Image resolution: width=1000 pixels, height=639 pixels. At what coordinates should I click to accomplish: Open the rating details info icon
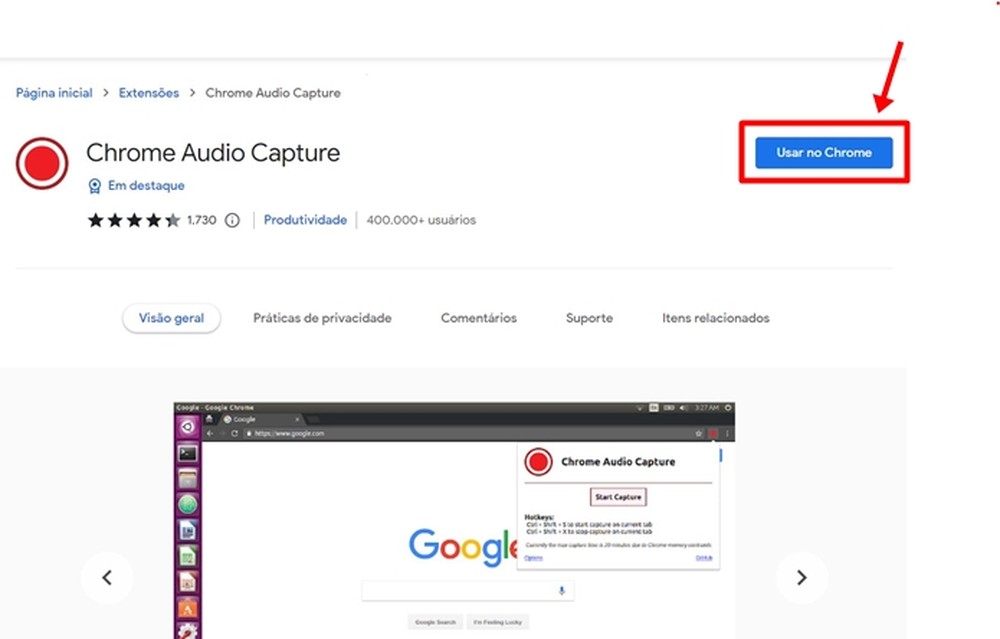click(x=232, y=220)
